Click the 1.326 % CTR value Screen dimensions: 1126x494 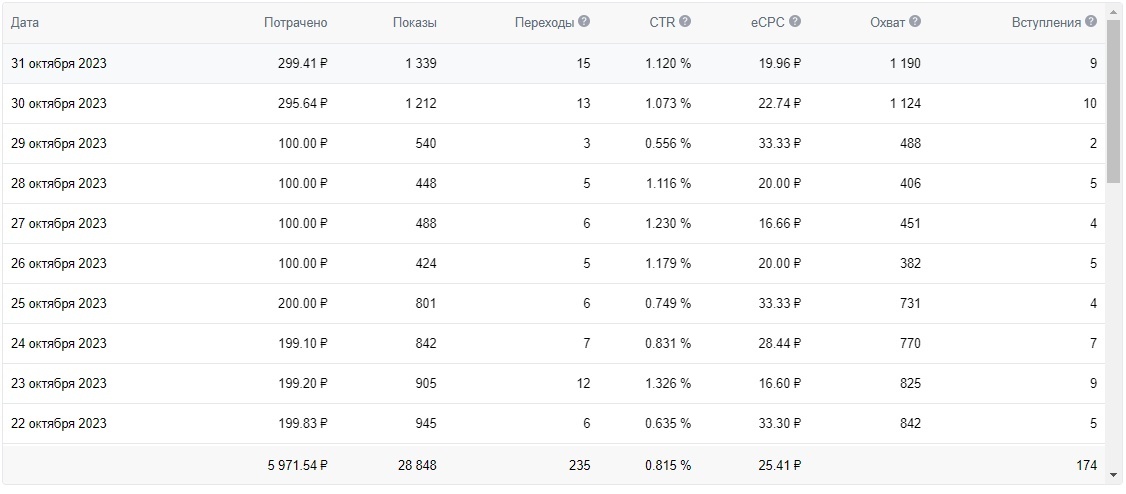click(x=668, y=384)
